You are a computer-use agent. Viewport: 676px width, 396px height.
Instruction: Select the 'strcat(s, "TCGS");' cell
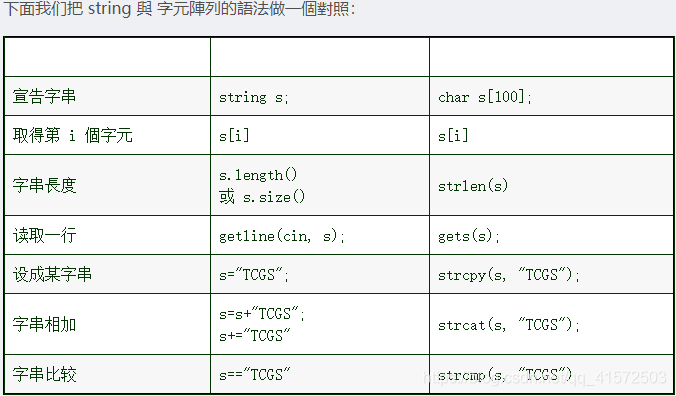(552, 324)
